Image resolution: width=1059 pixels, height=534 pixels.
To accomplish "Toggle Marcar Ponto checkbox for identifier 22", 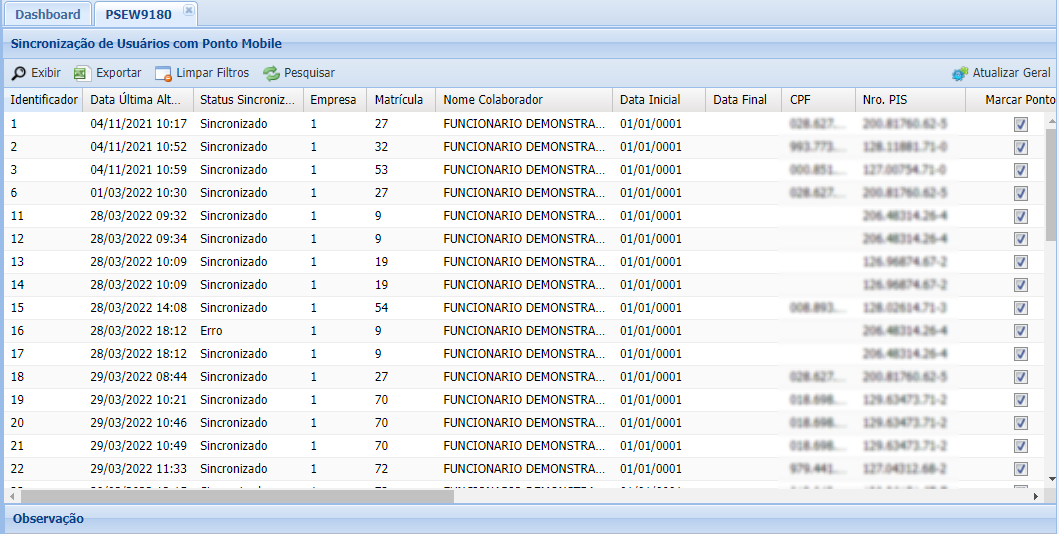I will coord(1020,469).
